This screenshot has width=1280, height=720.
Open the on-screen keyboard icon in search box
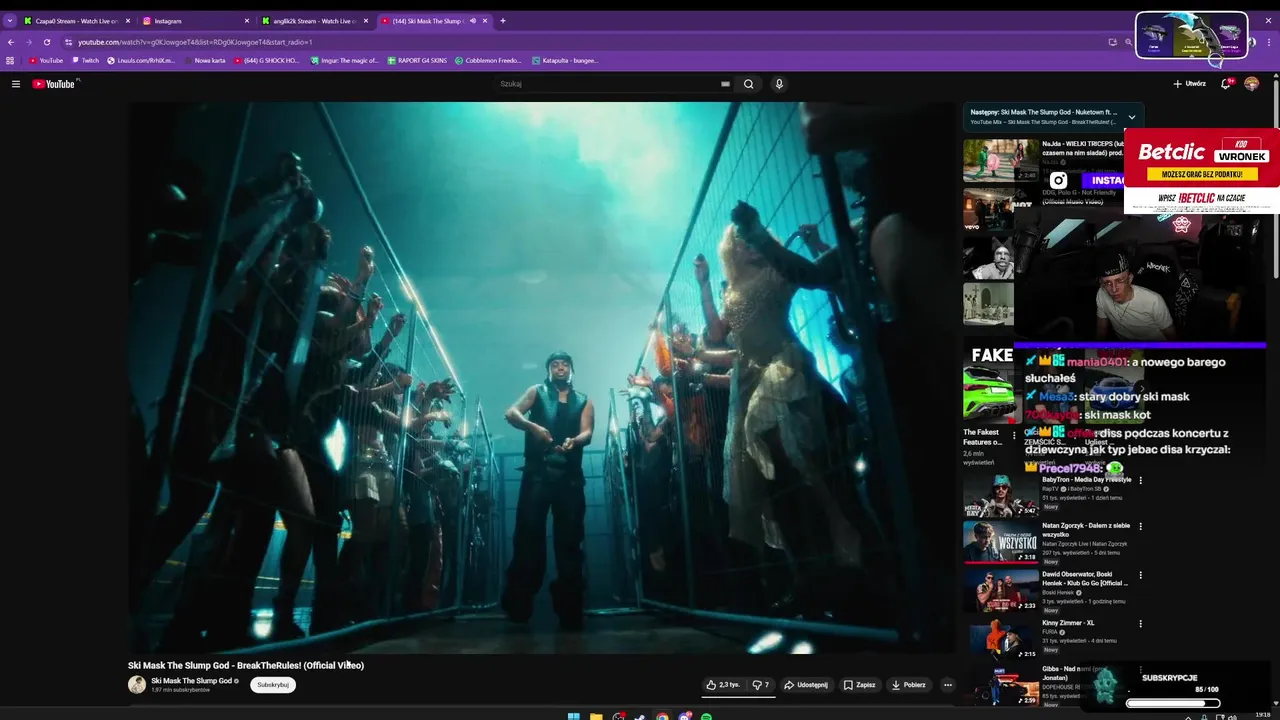point(725,84)
